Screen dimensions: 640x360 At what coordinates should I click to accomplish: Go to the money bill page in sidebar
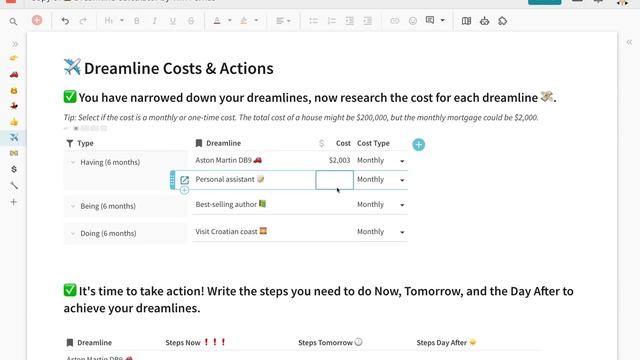tap(14, 153)
